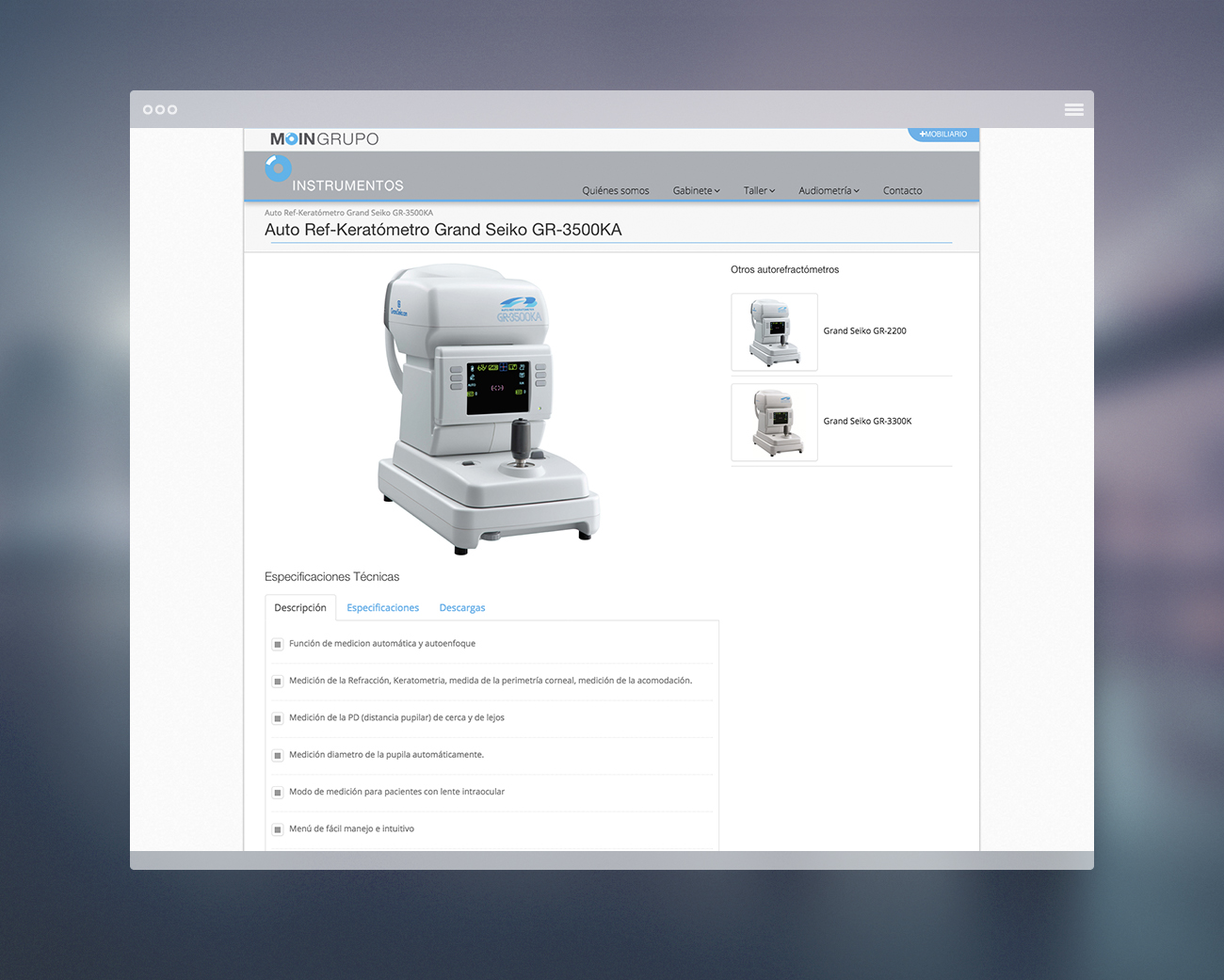Go to Quiénes somos page
The height and width of the screenshot is (980, 1224).
(x=616, y=190)
